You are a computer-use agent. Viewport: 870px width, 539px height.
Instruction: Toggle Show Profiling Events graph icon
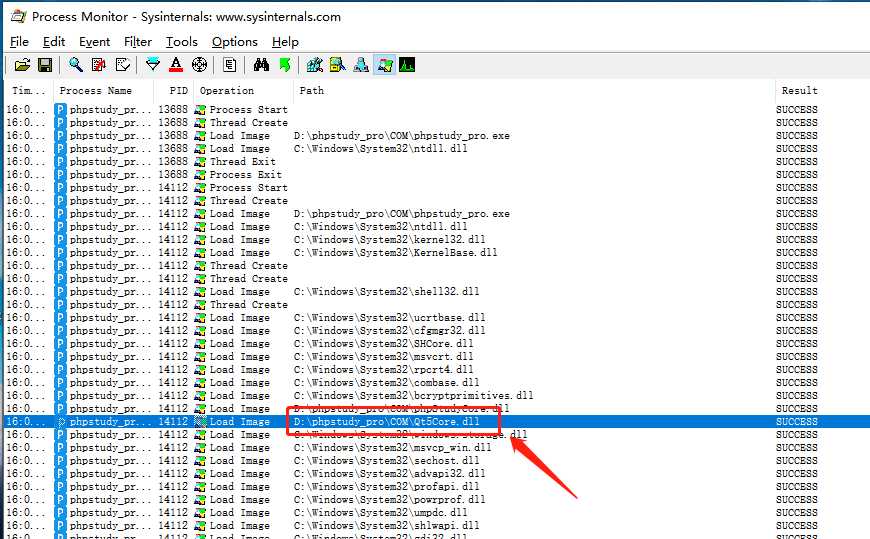tap(407, 66)
